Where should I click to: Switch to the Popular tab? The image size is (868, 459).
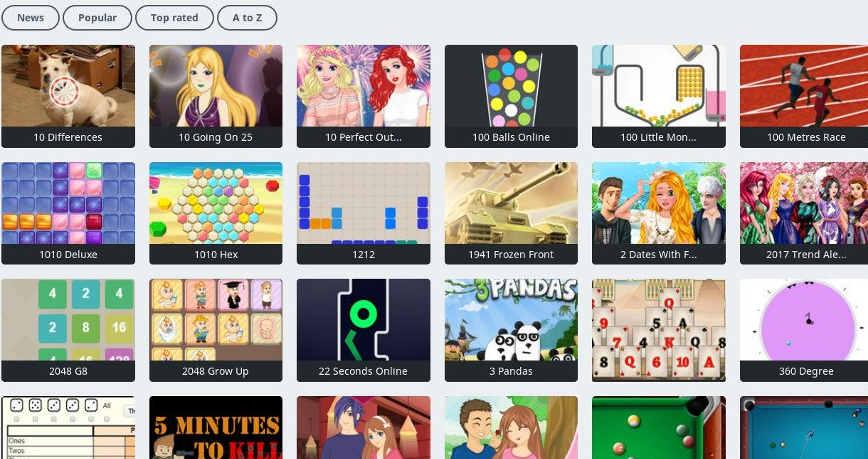[97, 18]
